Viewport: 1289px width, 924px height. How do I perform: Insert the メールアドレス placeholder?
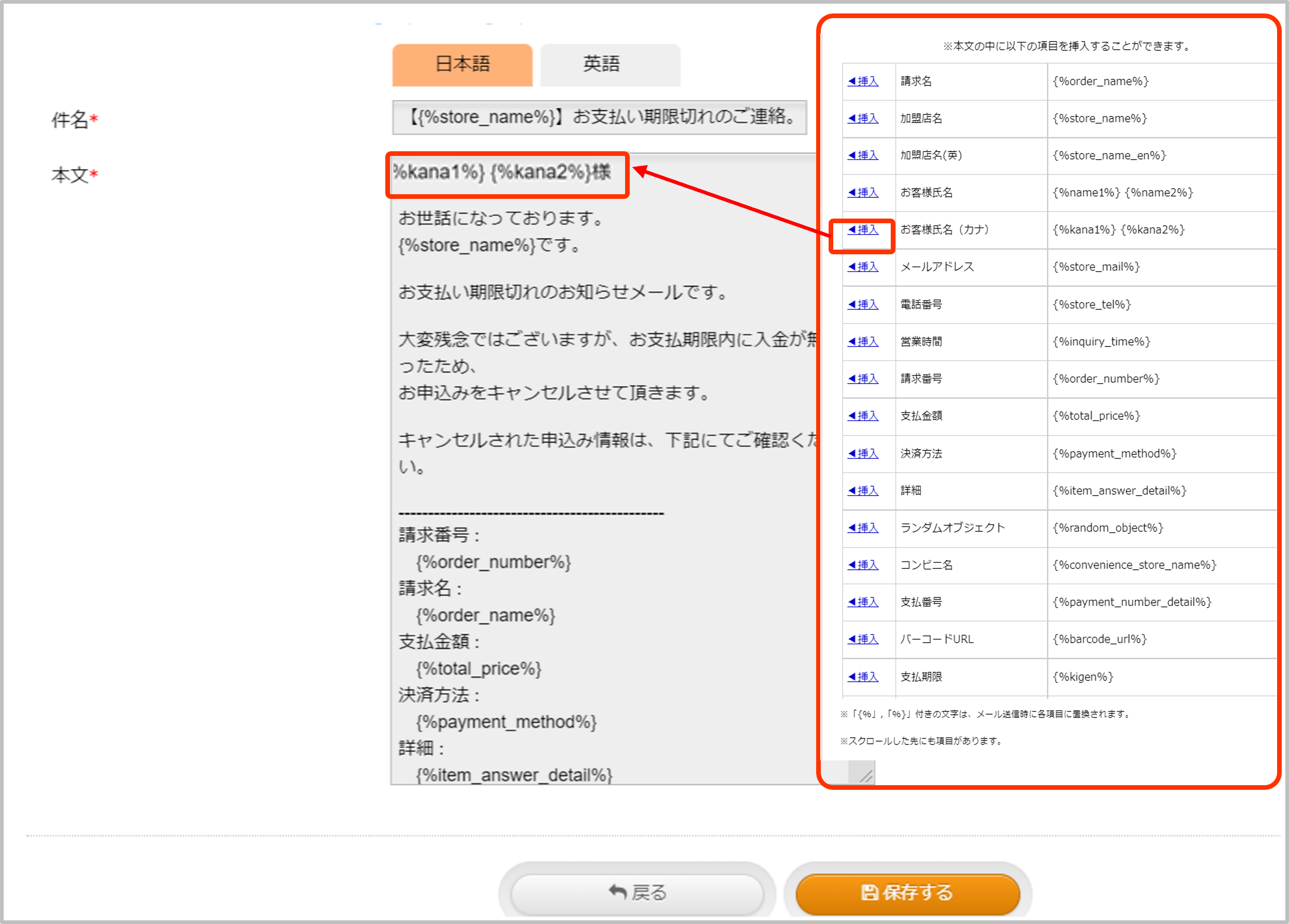coord(863,267)
